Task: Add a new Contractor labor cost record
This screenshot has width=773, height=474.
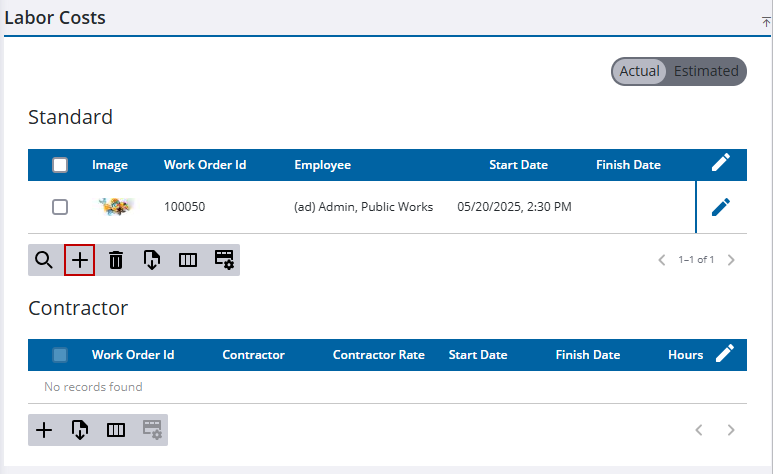Action: 44,430
